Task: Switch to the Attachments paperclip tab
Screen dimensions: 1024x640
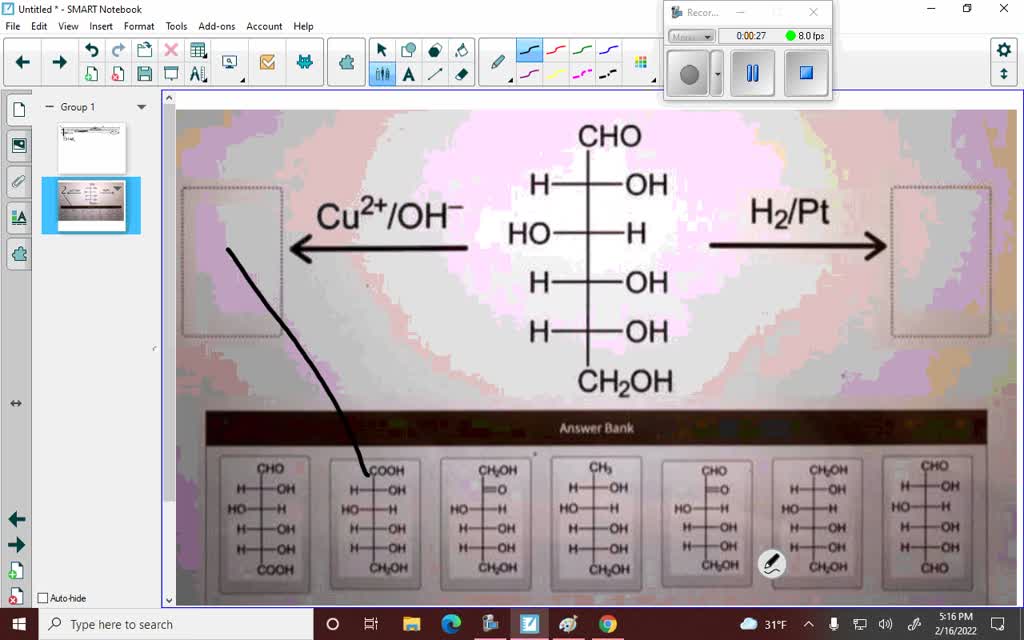Action: [19, 181]
